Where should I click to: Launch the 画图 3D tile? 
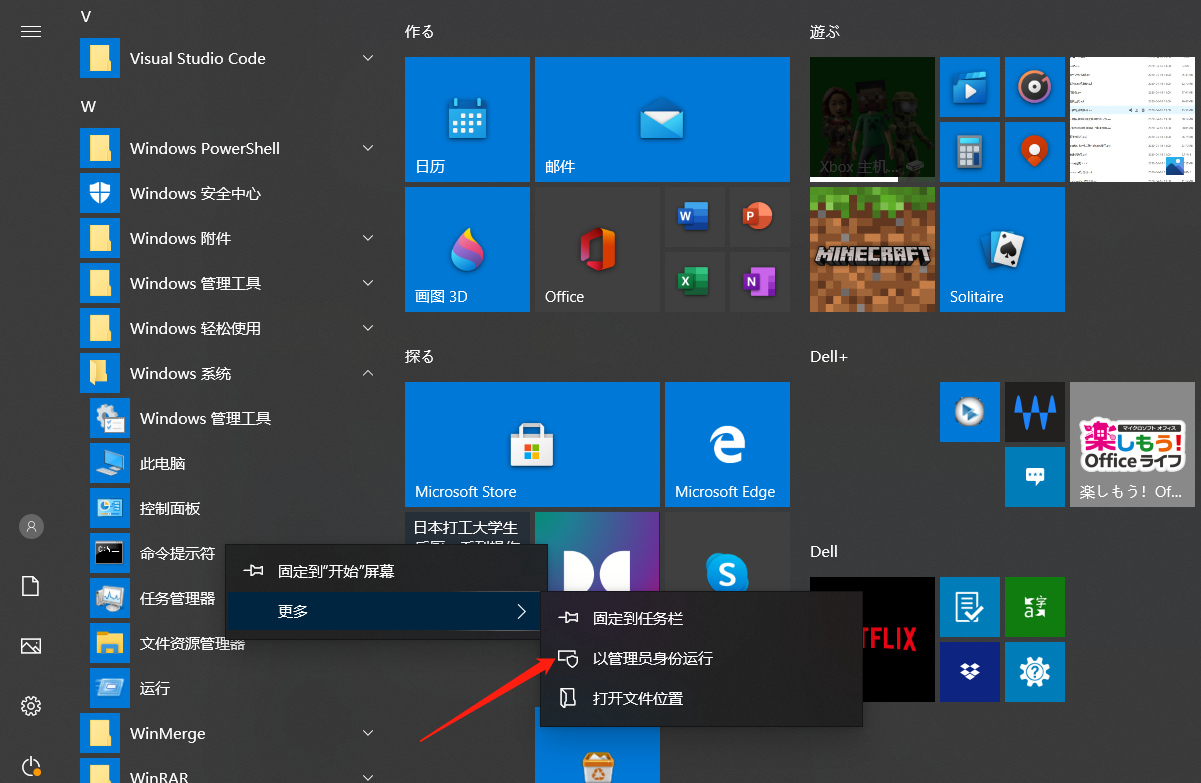pyautogui.click(x=467, y=249)
